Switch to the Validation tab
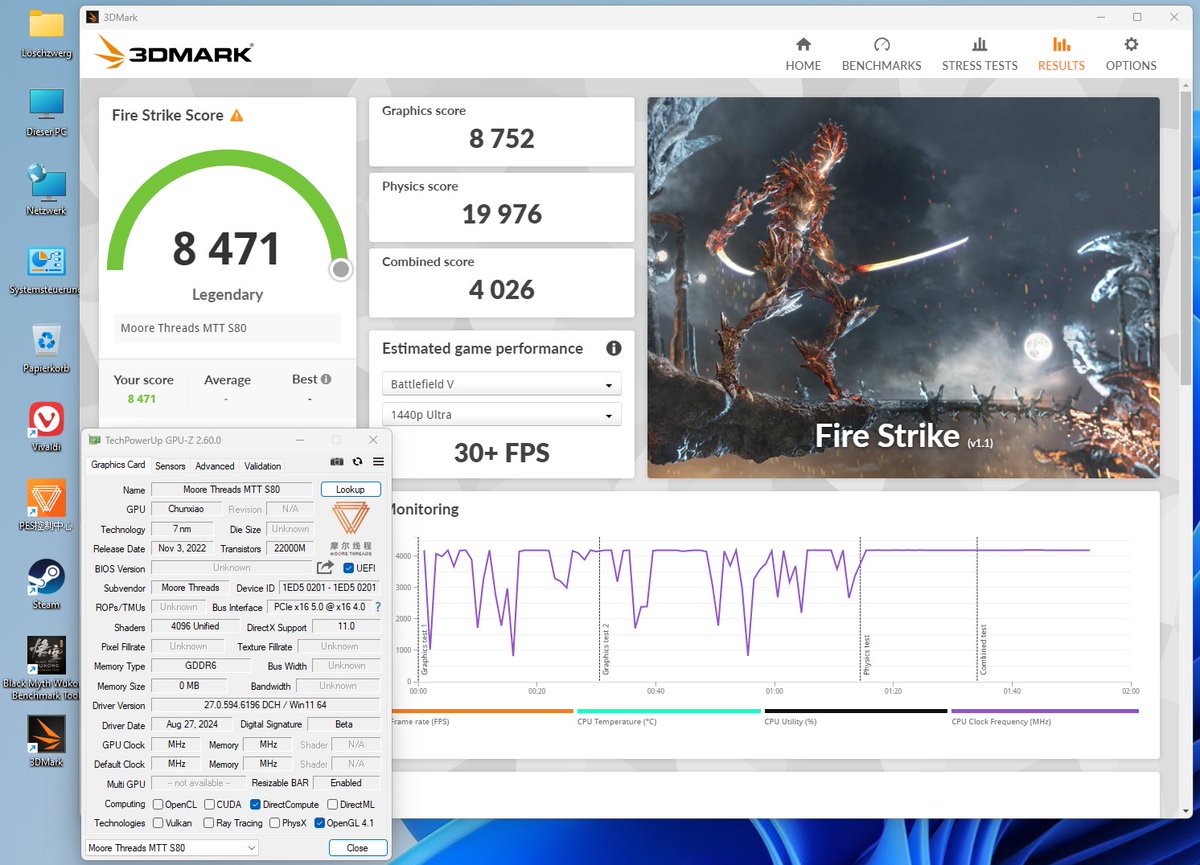Image resolution: width=1200 pixels, height=865 pixels. (x=262, y=466)
